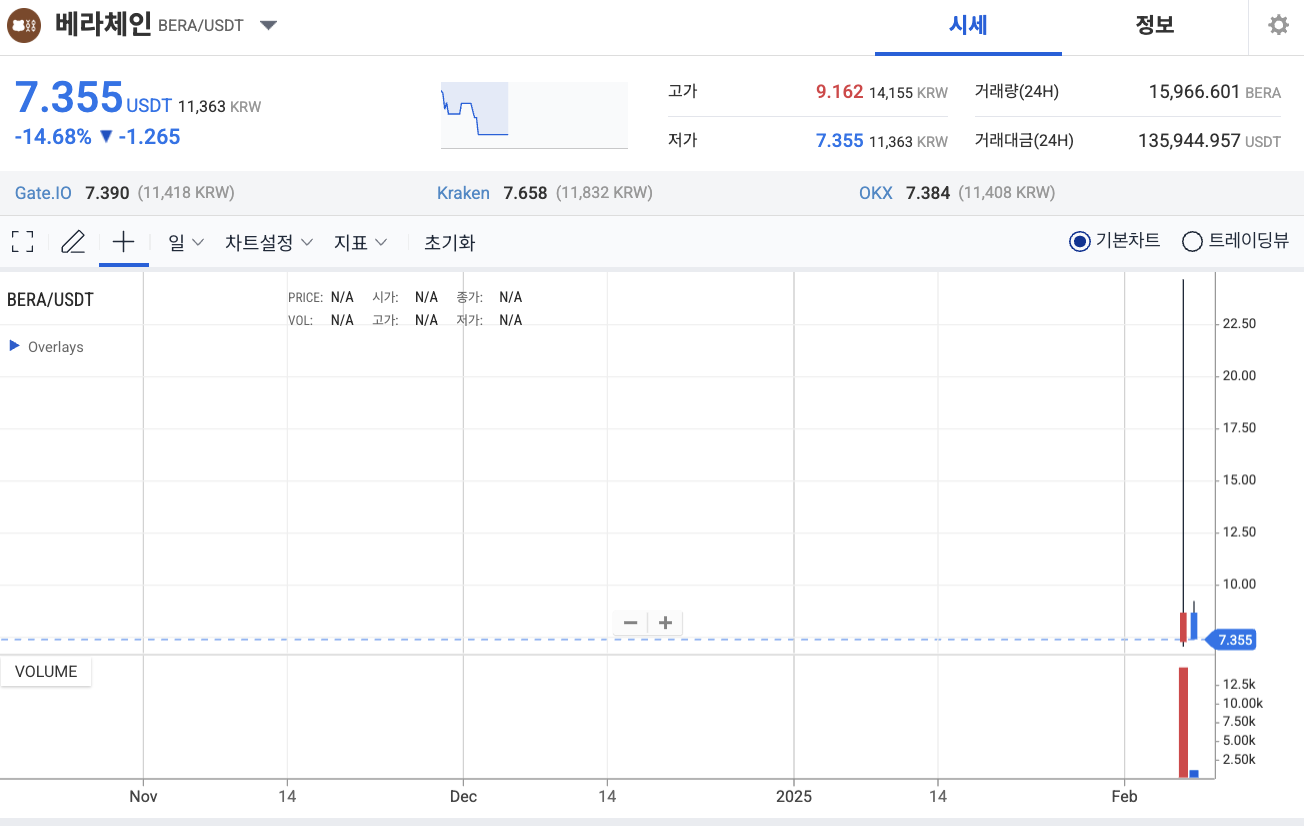Open the 차트설정 dropdown

point(269,242)
